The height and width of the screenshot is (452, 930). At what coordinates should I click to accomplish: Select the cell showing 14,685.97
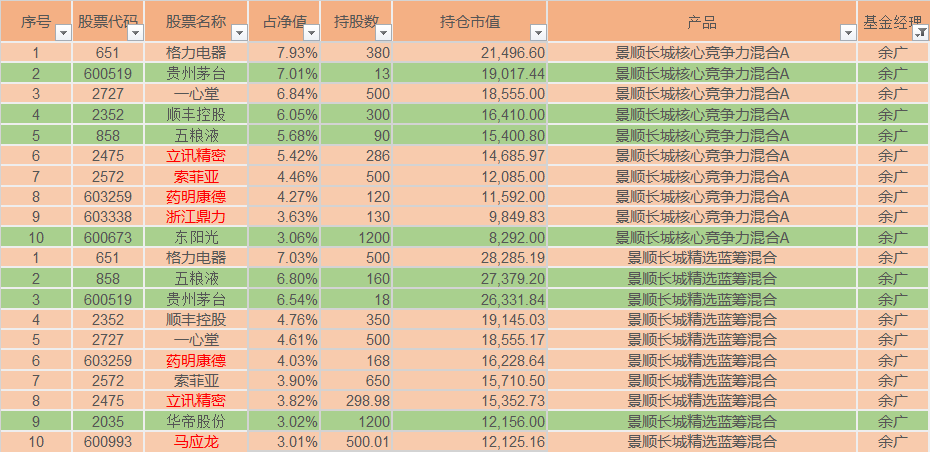[x=469, y=155]
